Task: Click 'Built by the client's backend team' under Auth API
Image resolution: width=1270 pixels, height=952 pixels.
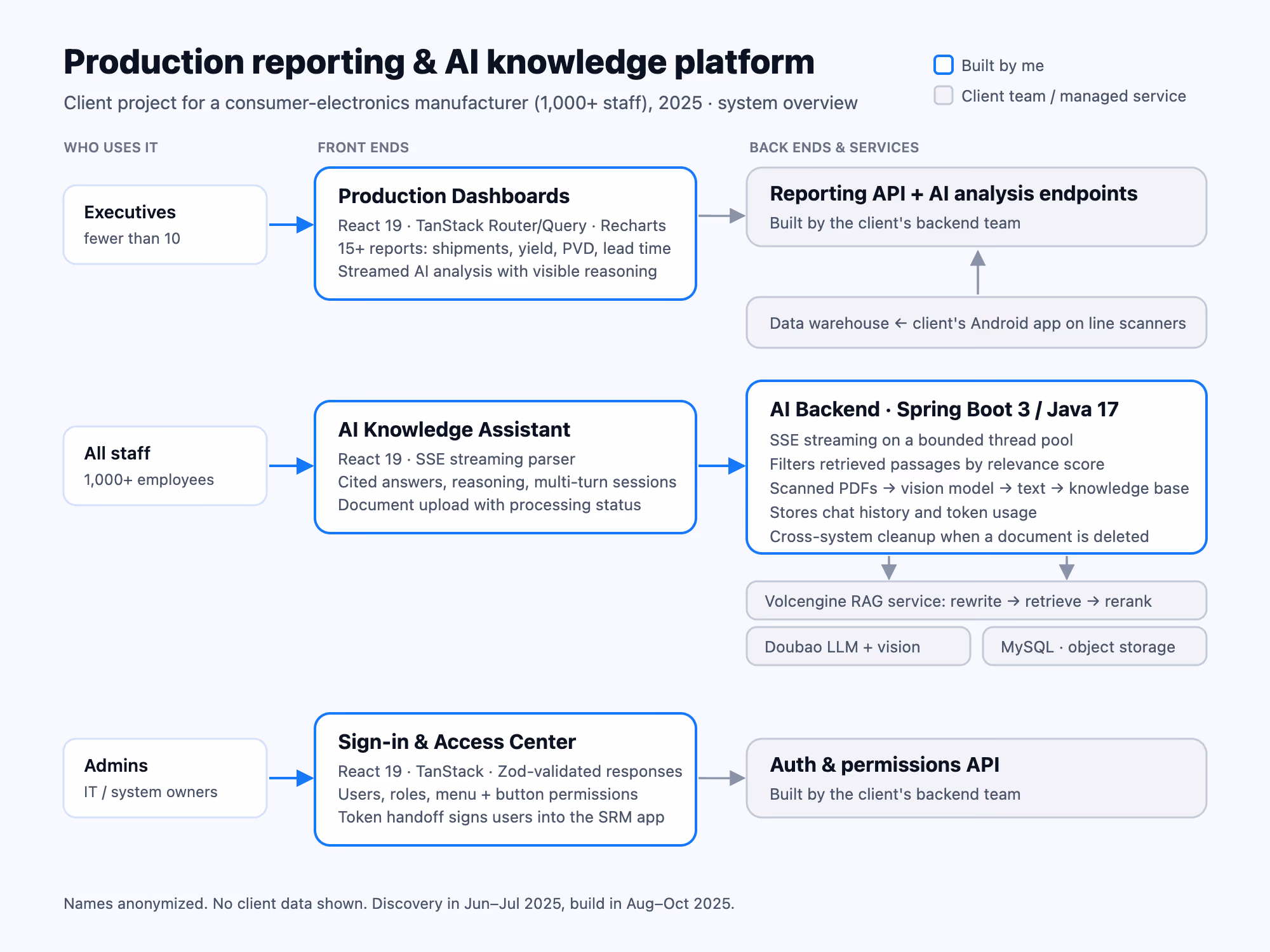Action: [895, 794]
